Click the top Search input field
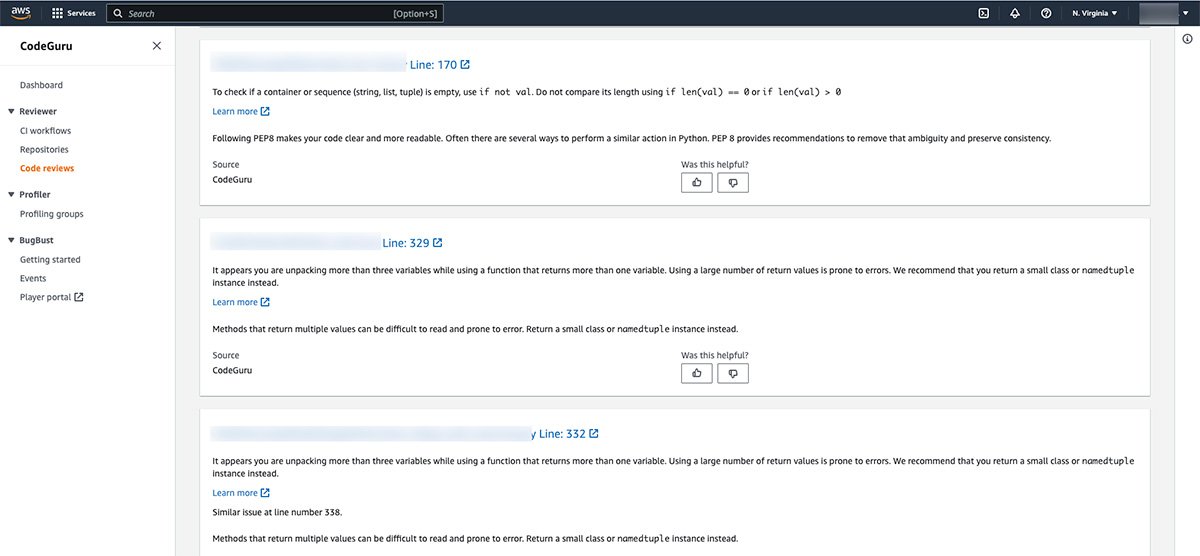The width and height of the screenshot is (1200, 556). 260,14
